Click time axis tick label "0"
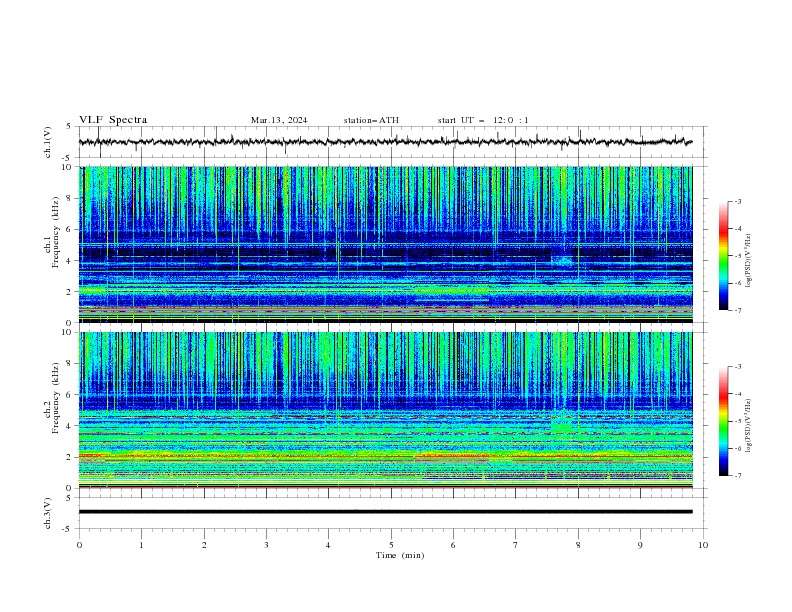The image size is (792, 612). [x=79, y=545]
